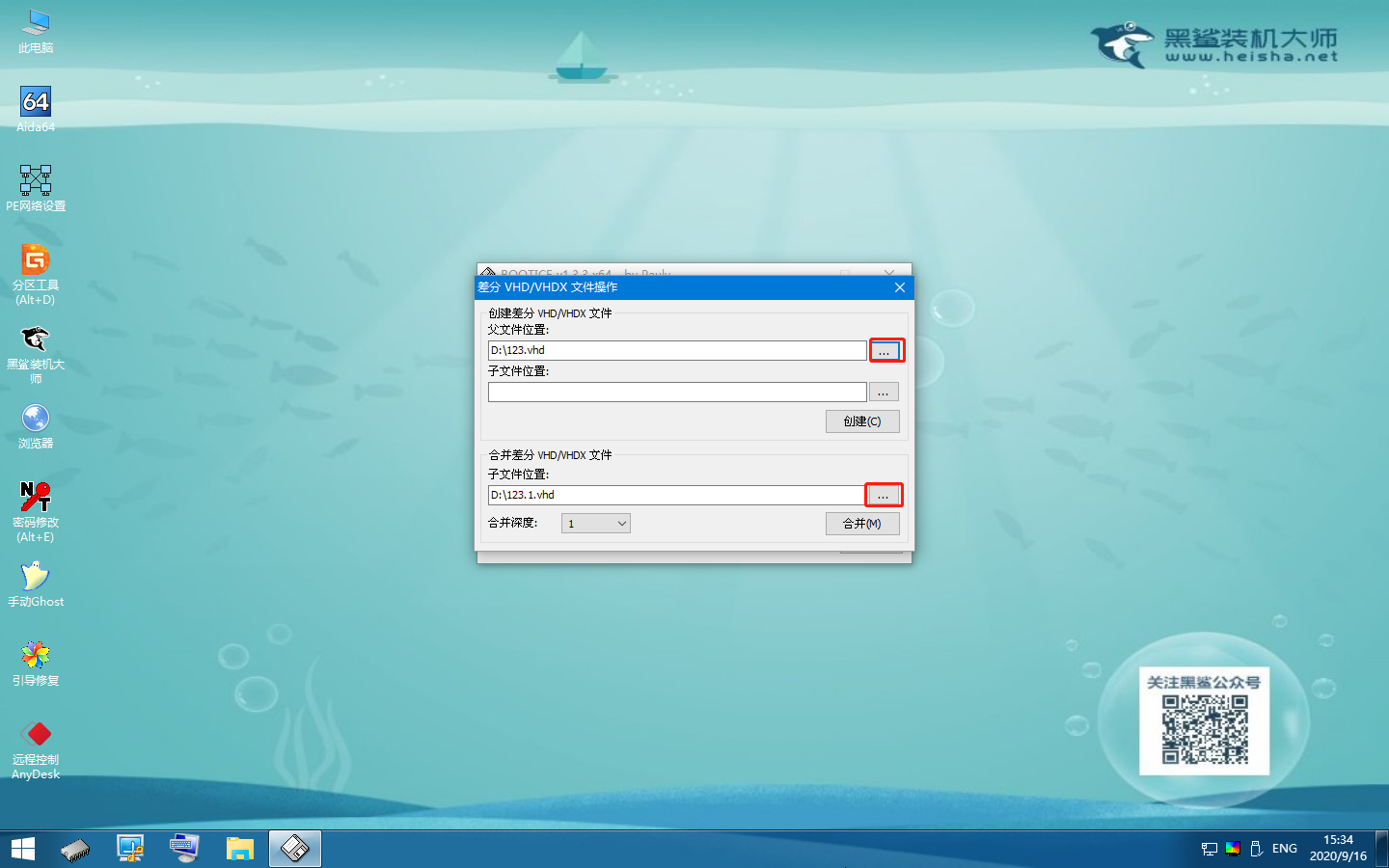This screenshot has height=868, width=1389.
Task: Click the 父文件位置 field containing D:\123.vhd
Action: (x=677, y=350)
